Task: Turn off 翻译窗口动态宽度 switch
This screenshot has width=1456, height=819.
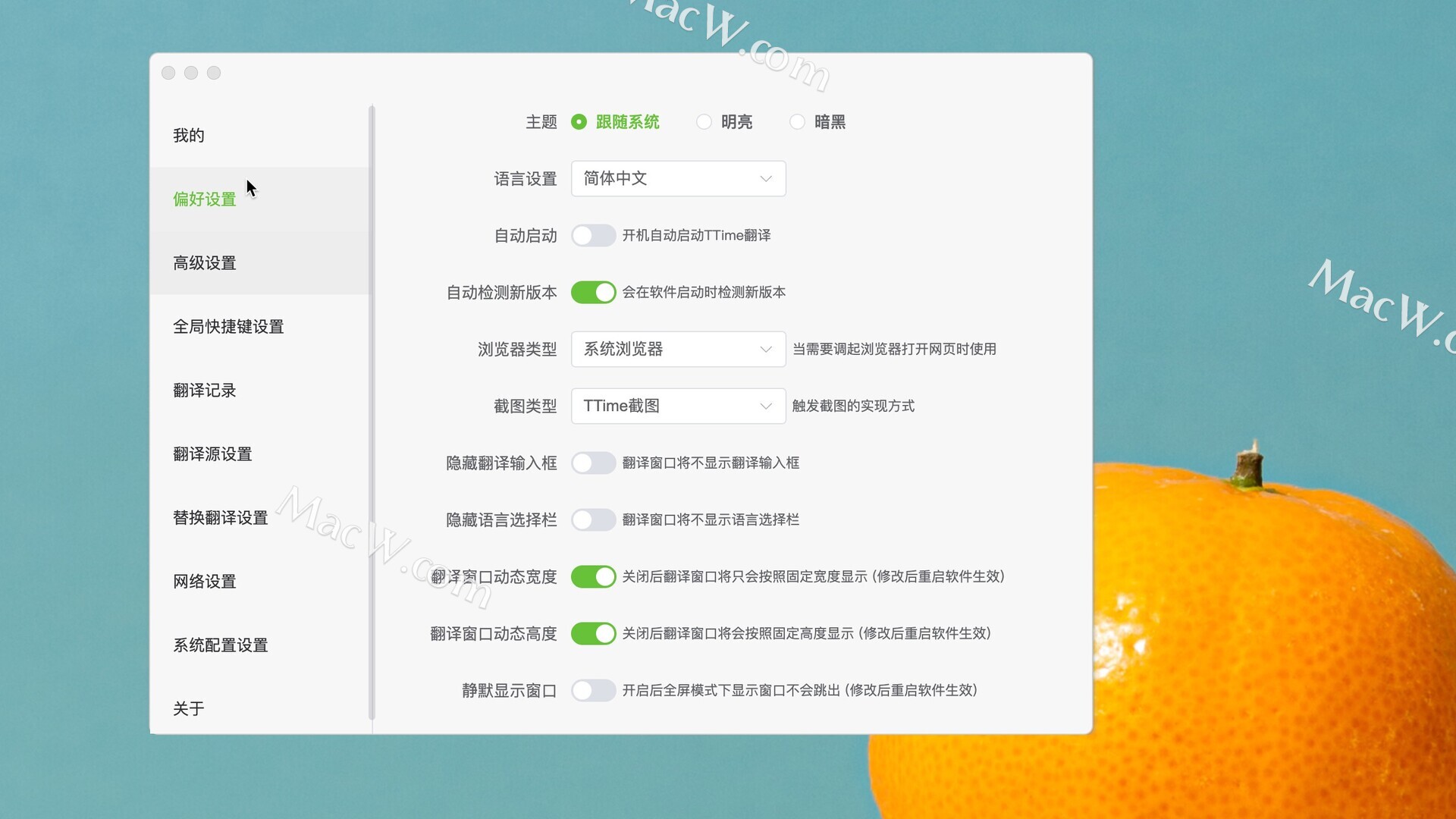Action: (x=593, y=577)
